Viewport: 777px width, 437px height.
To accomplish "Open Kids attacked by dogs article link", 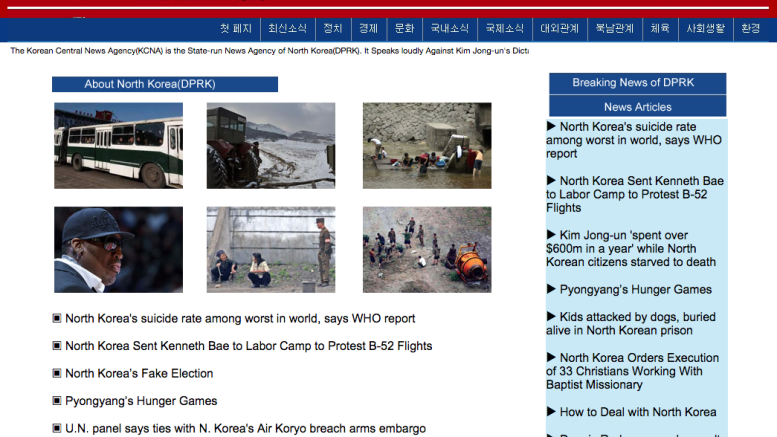I will click(631, 324).
